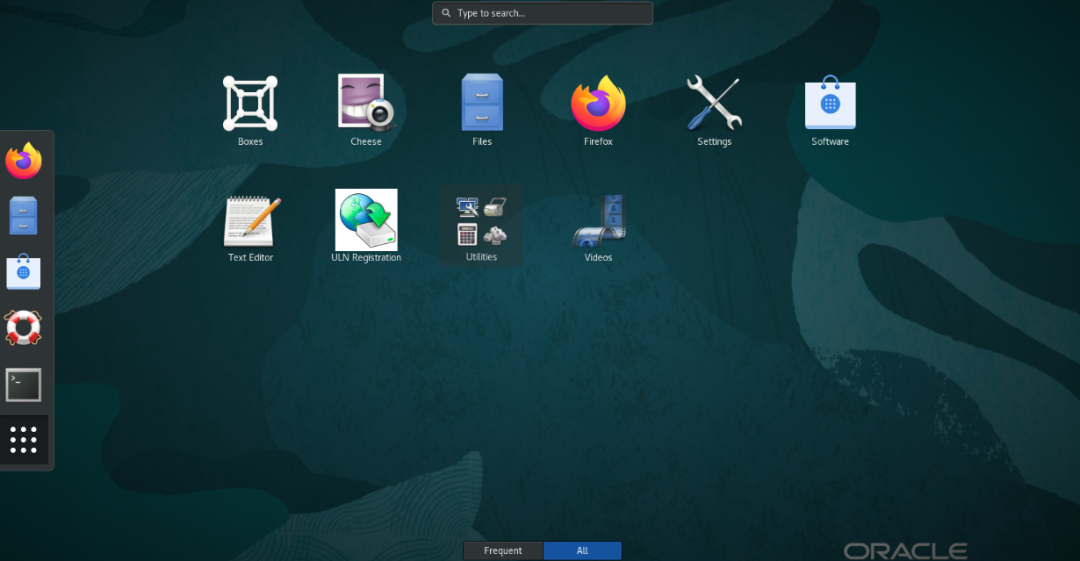Click the Type to search field
1080x561 pixels.
coord(543,13)
